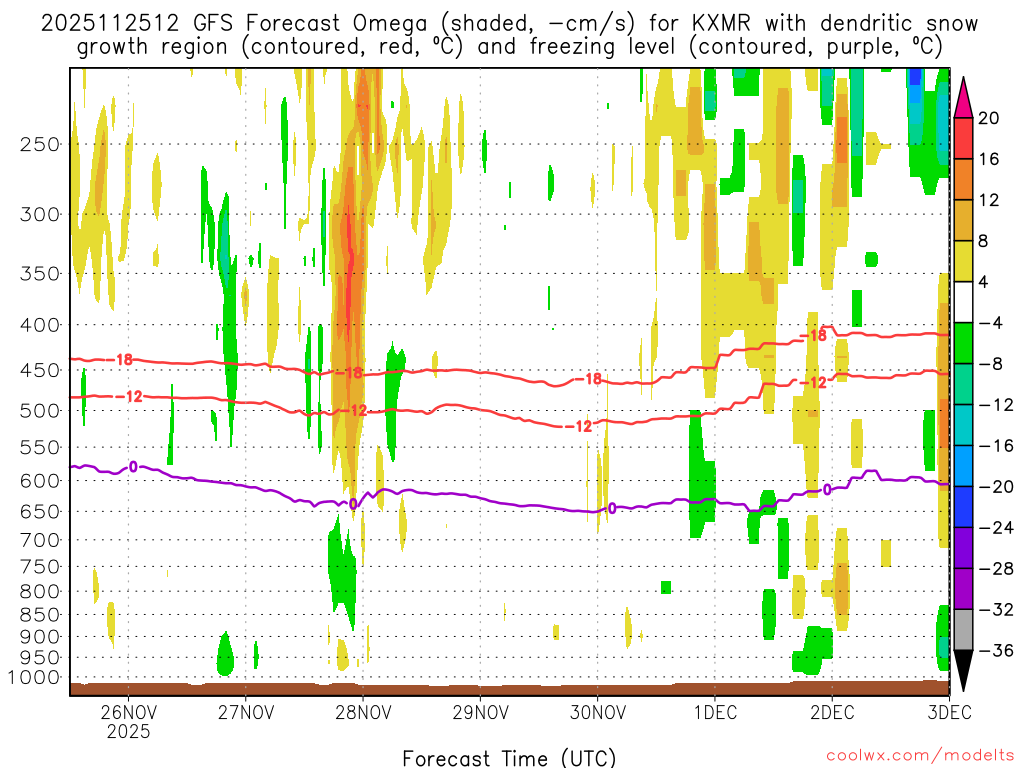Click the cyan -12 to -16 colorbar segment
Viewport: 1024px width, 768px height.
[963, 425]
